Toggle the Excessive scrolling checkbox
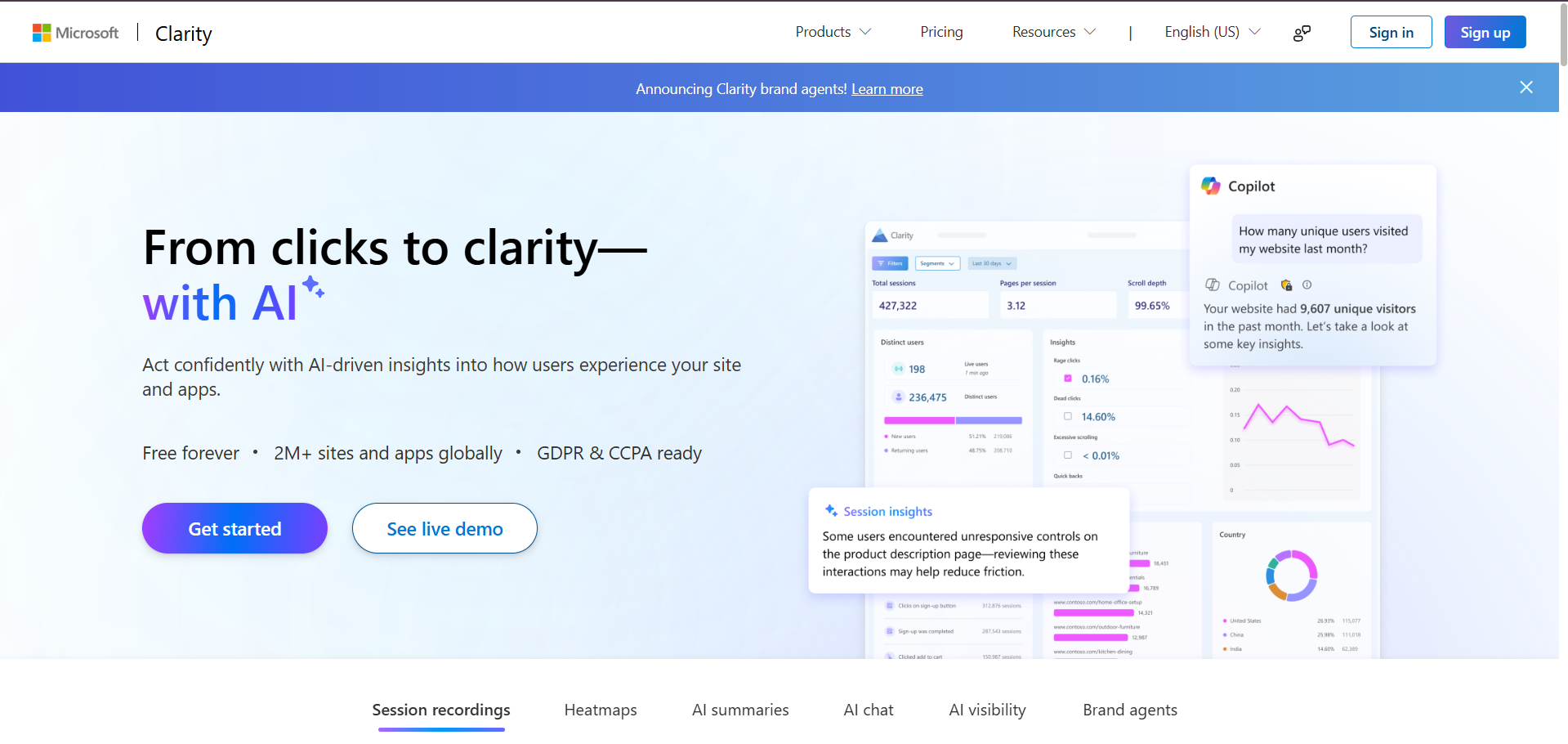This screenshot has width=1568, height=744. point(1068,455)
